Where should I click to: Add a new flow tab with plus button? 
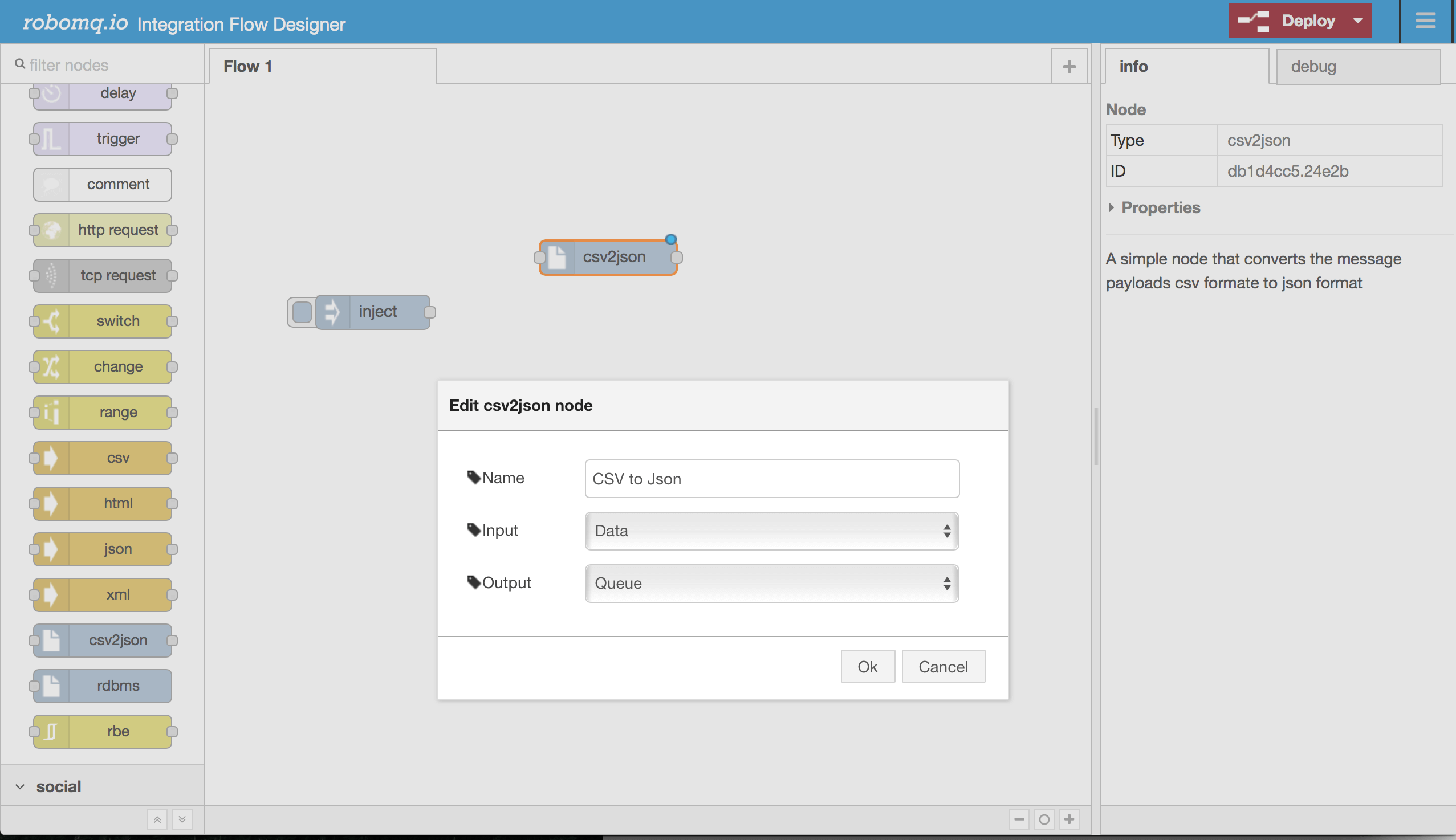[x=1069, y=66]
